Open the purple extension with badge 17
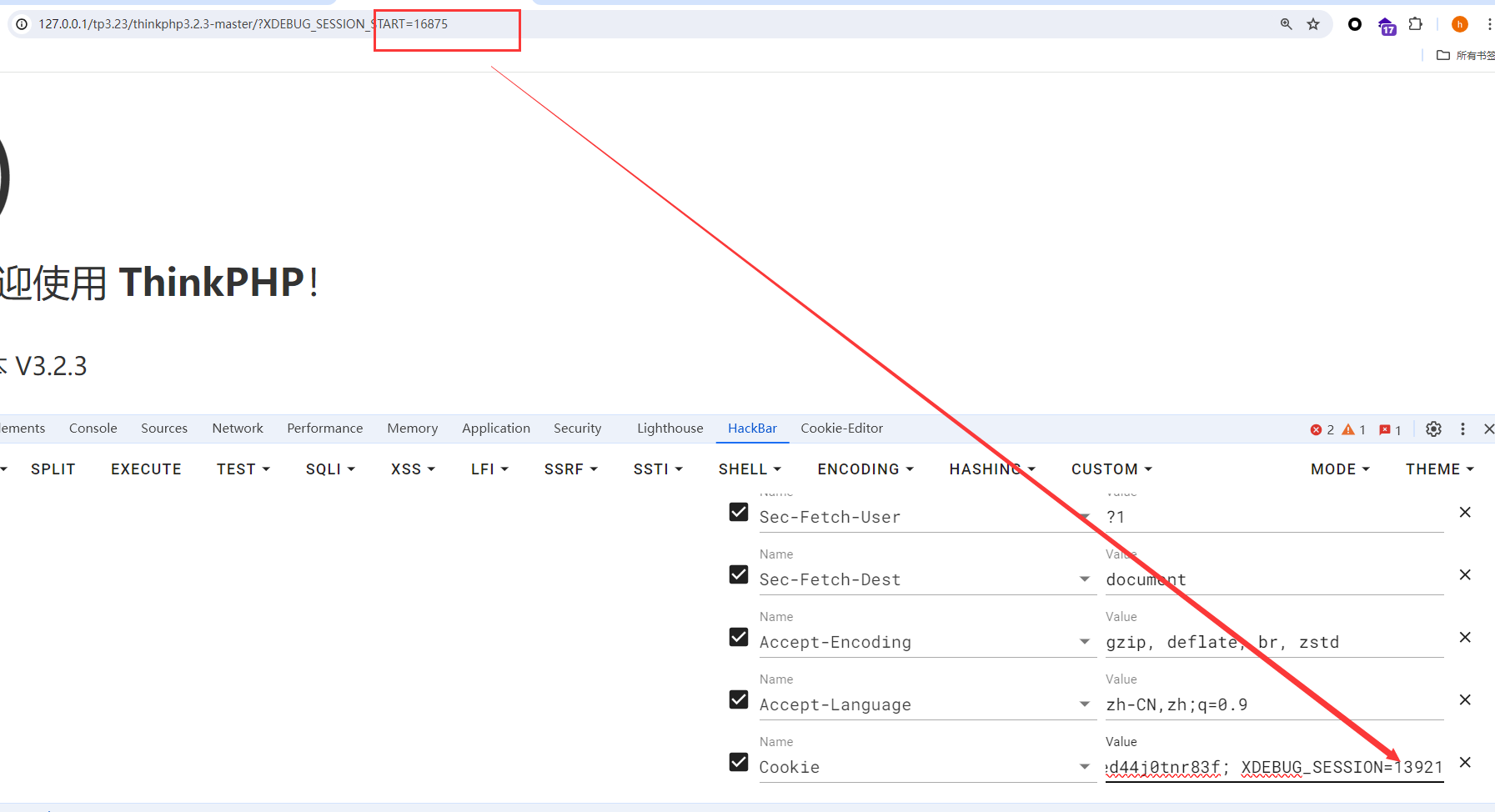 [1387, 26]
